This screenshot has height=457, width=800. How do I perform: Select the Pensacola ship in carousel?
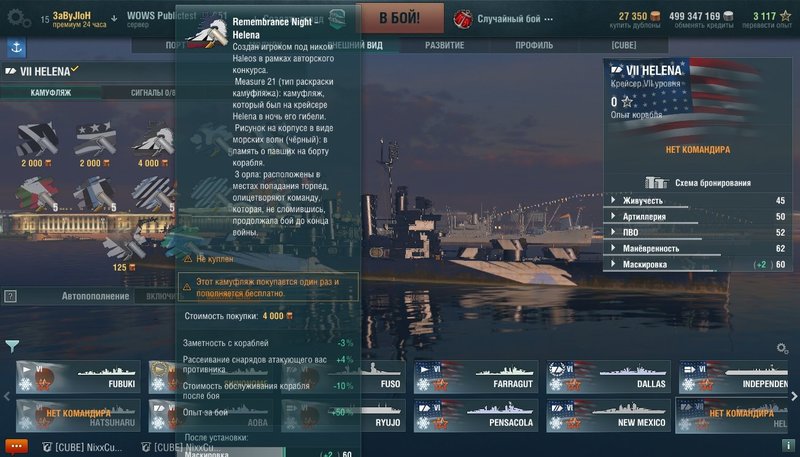tap(476, 416)
